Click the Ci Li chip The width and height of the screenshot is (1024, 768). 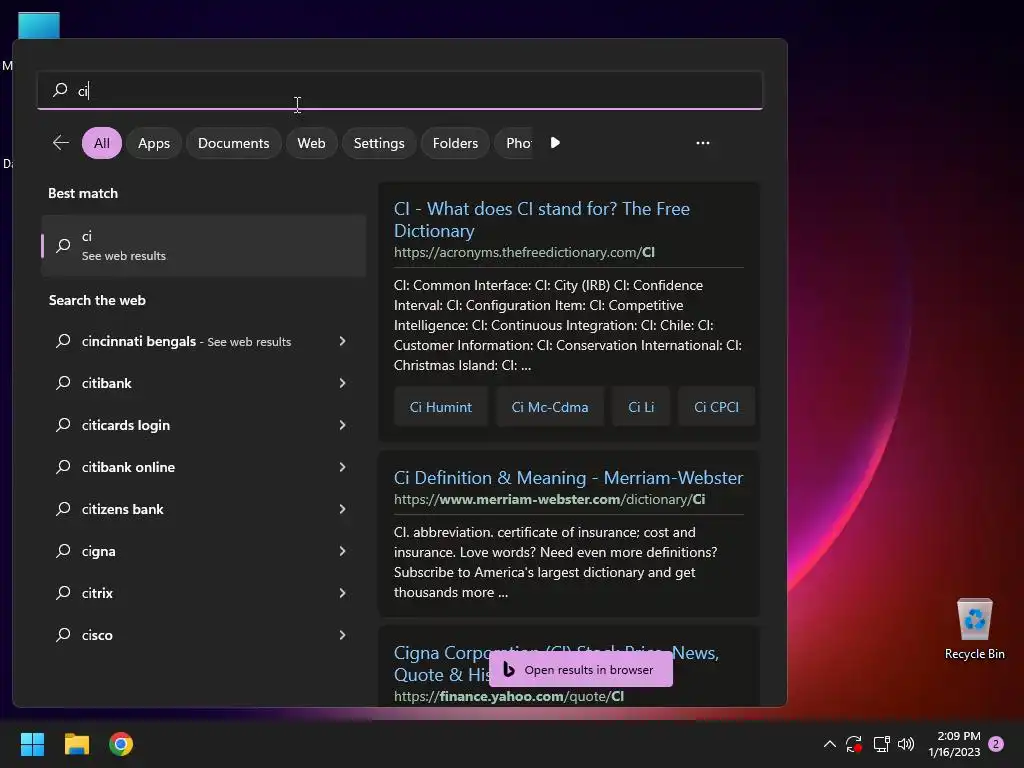coord(641,407)
